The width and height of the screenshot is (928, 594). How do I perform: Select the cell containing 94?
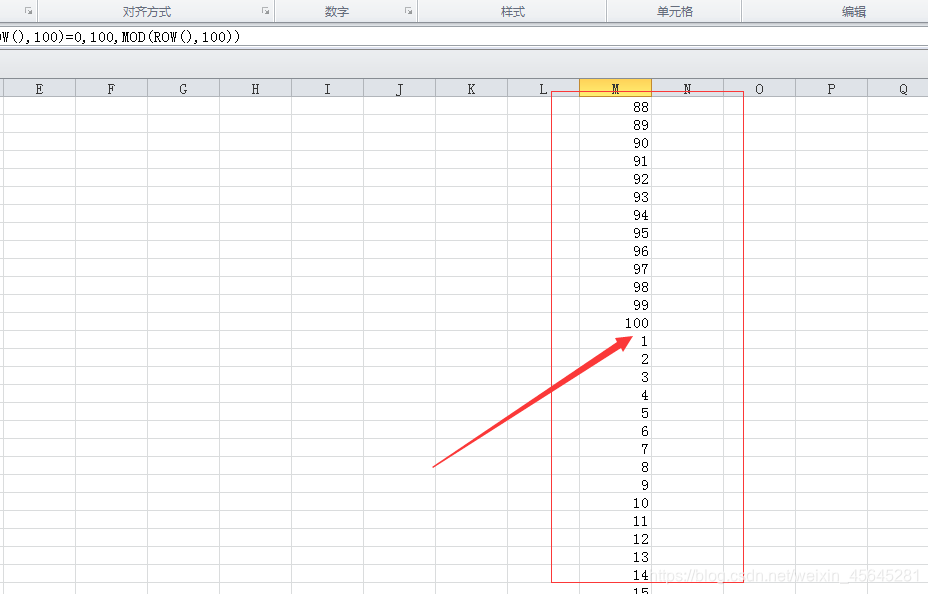pos(616,214)
